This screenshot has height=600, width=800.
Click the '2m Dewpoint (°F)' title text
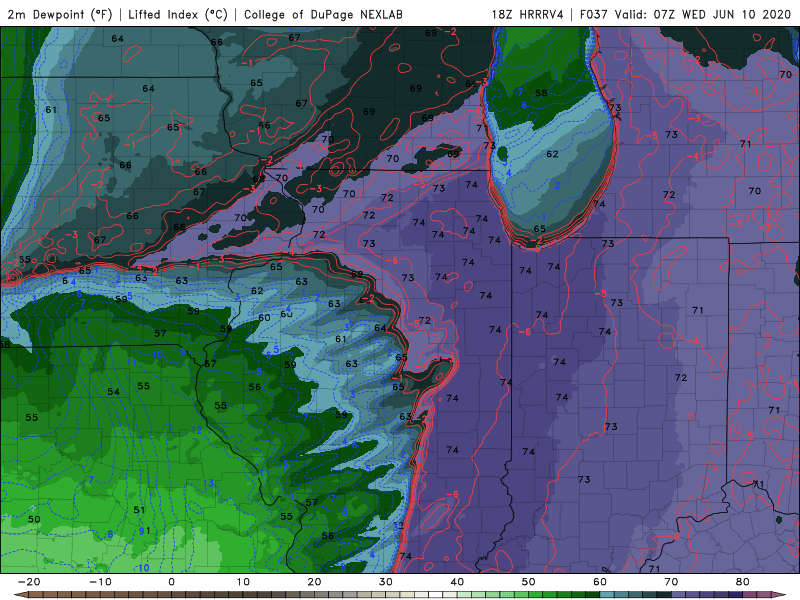coord(60,14)
